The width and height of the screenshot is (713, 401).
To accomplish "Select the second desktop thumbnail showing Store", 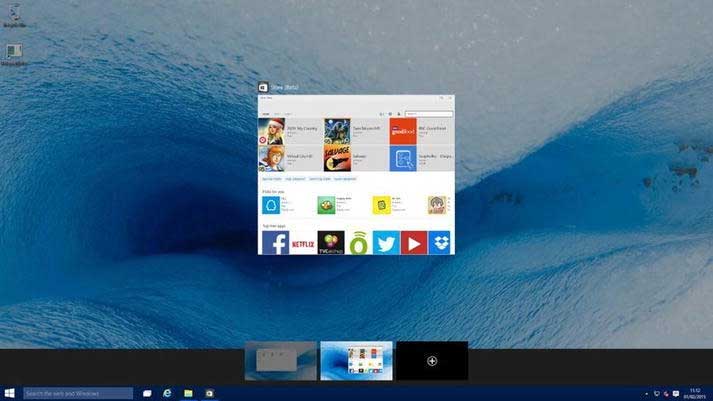I will [x=356, y=361].
